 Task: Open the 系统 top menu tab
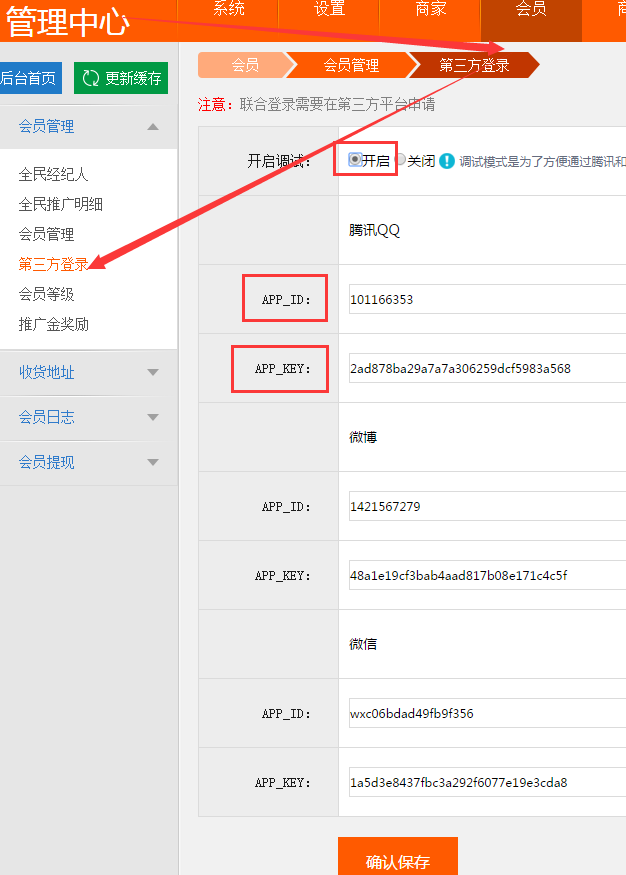[x=228, y=20]
